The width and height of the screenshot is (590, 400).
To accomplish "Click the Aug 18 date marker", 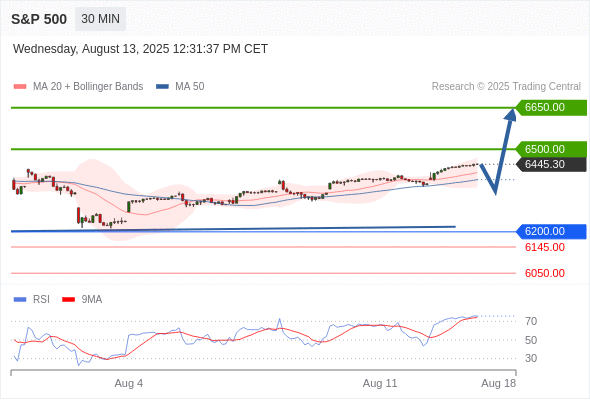I will 499,383.
